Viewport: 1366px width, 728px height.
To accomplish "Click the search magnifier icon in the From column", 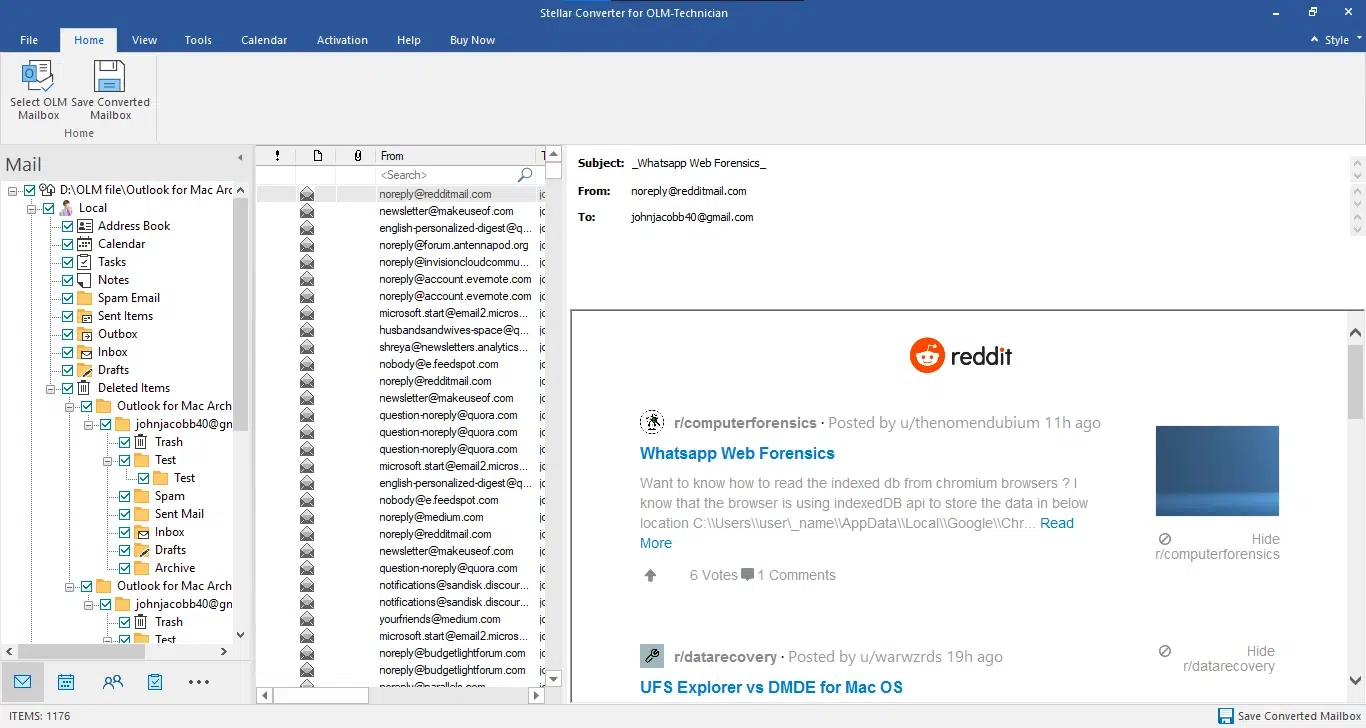I will click(x=525, y=175).
